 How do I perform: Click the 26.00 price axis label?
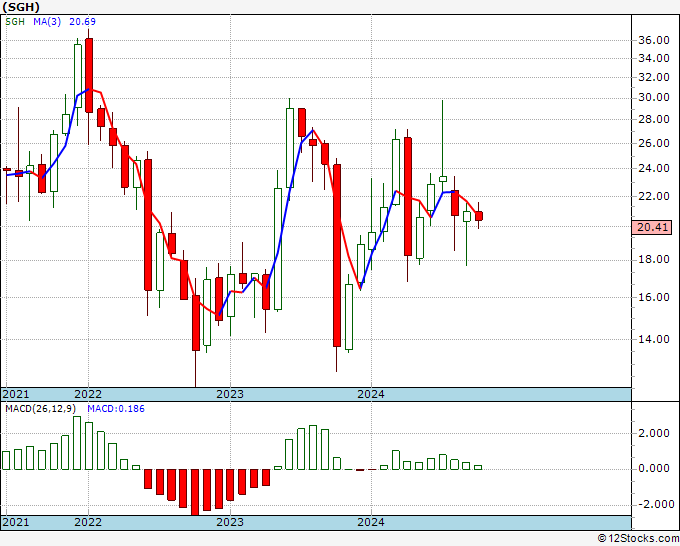[654, 143]
